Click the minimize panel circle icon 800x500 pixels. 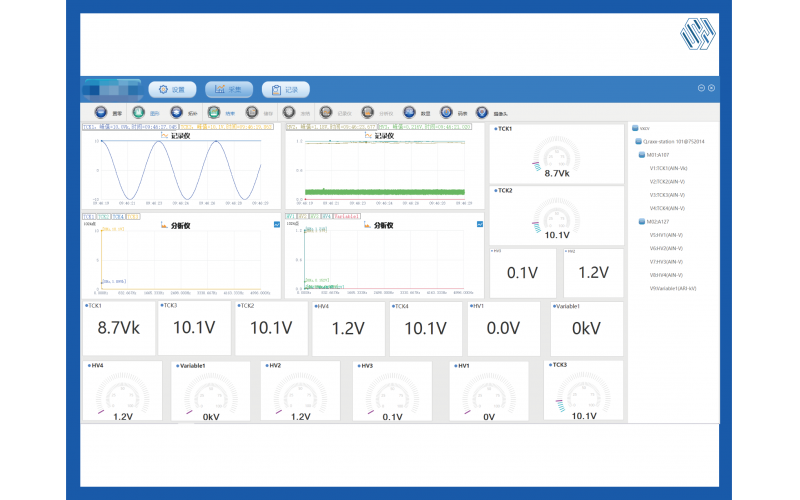(702, 88)
